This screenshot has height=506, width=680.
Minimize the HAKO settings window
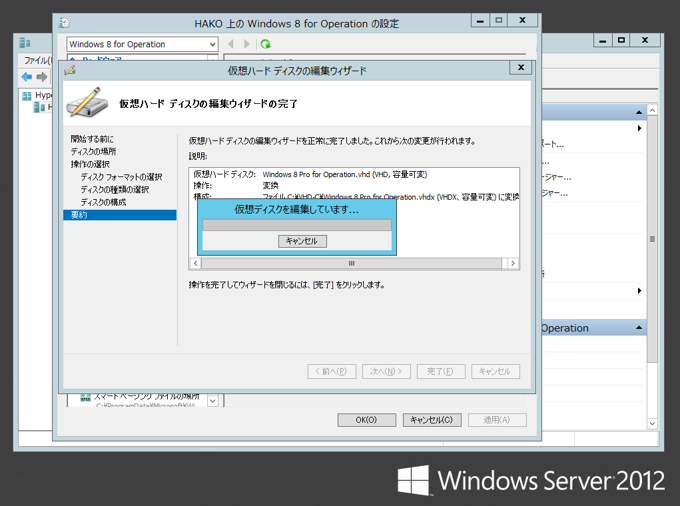point(480,20)
